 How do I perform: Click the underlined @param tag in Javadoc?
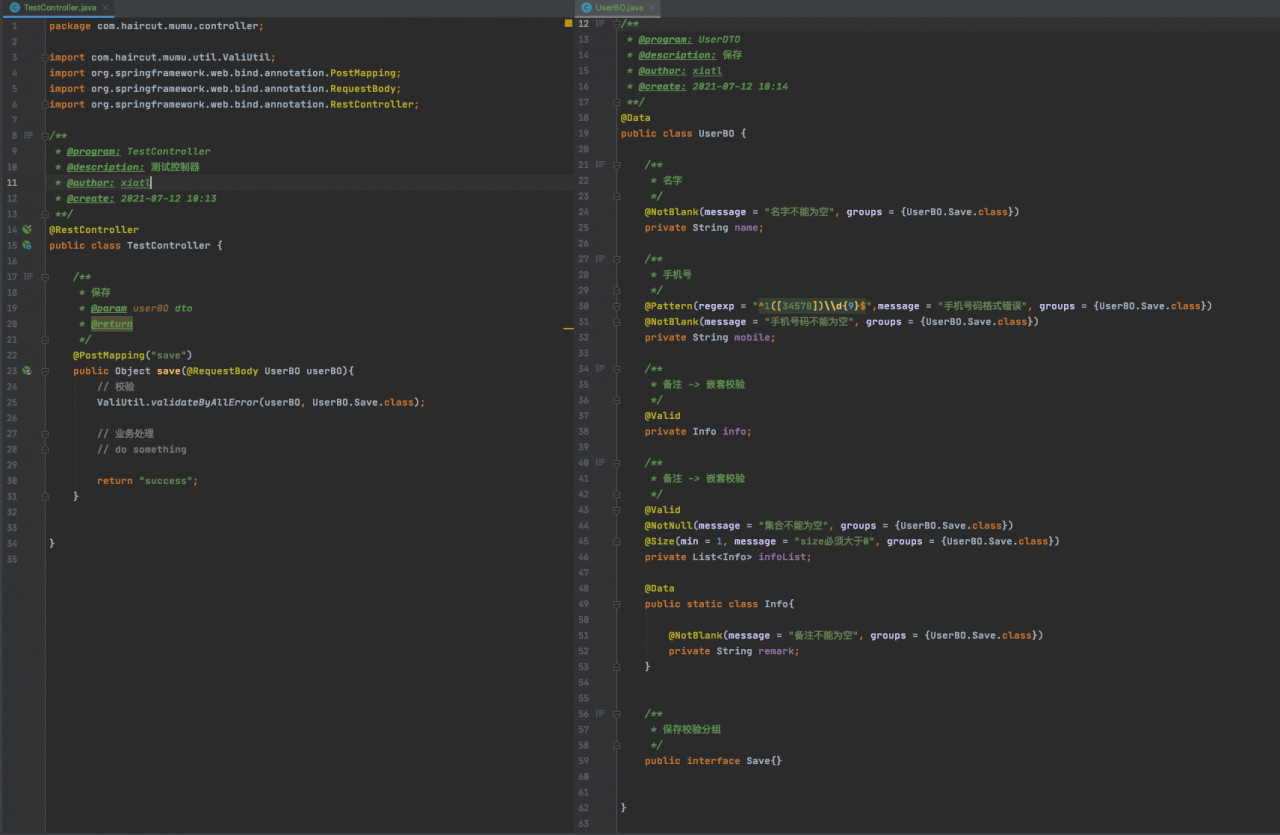(x=109, y=308)
